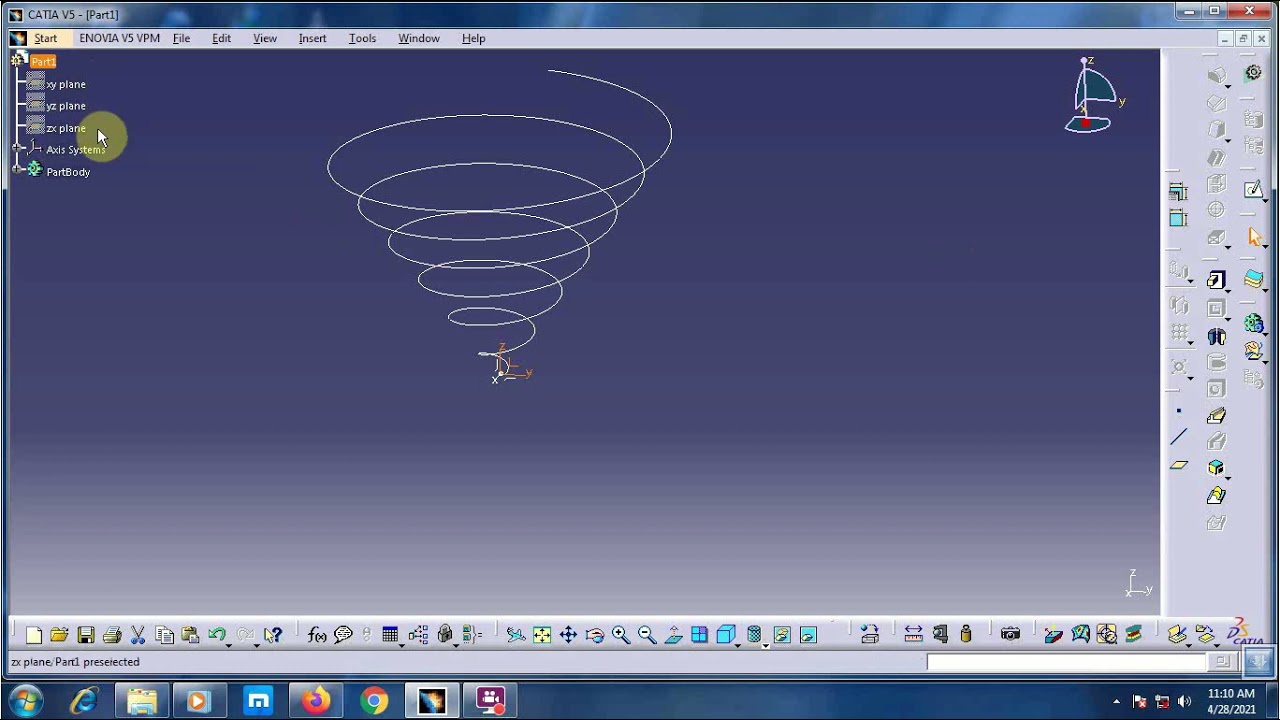Click the Cut scissors icon
Viewport: 1280px width, 720px height.
138,635
